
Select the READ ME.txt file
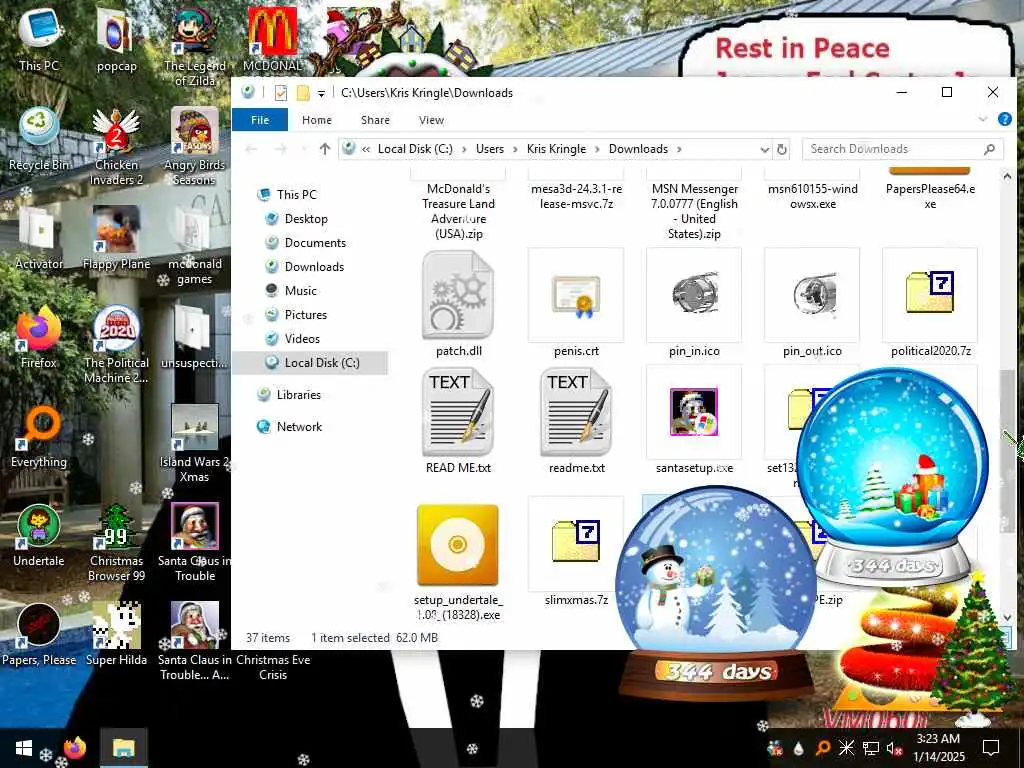[x=458, y=421]
